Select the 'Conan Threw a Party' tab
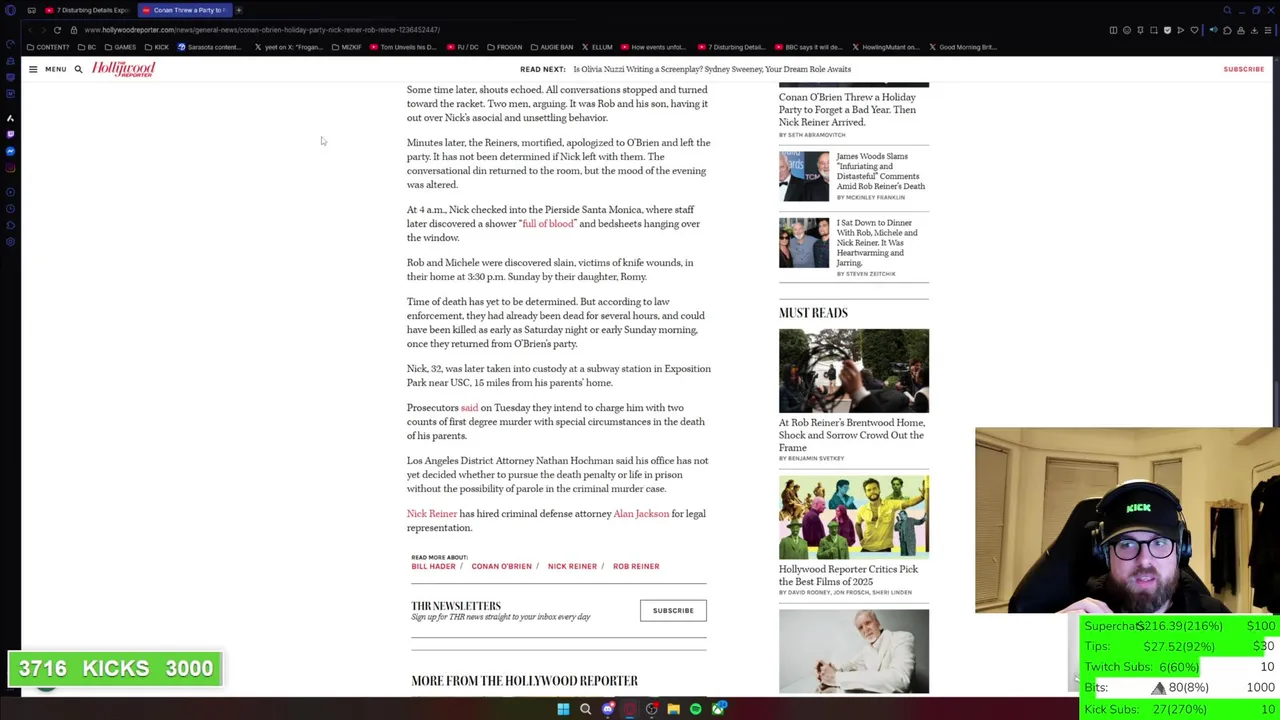The width and height of the screenshot is (1280, 720). (185, 10)
